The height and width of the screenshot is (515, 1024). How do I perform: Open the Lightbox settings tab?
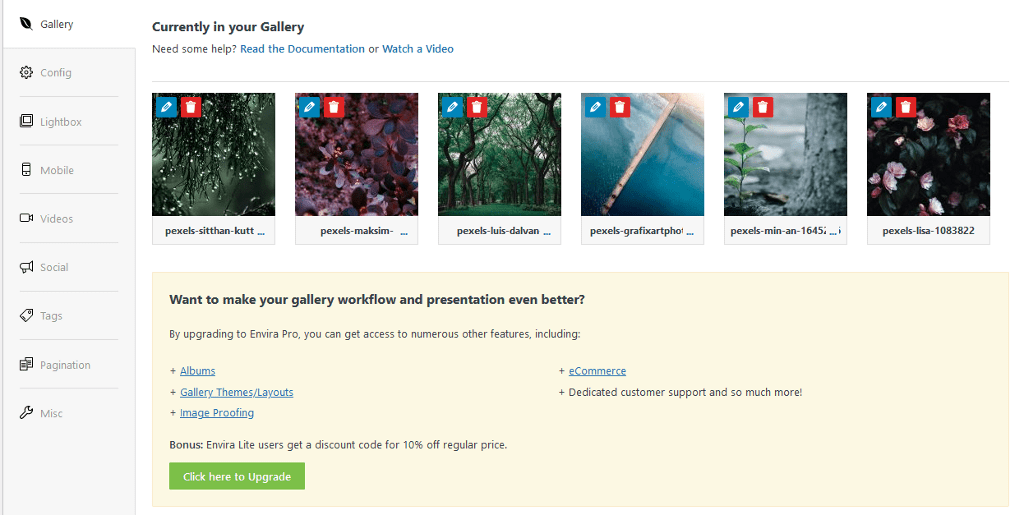[x=60, y=122]
